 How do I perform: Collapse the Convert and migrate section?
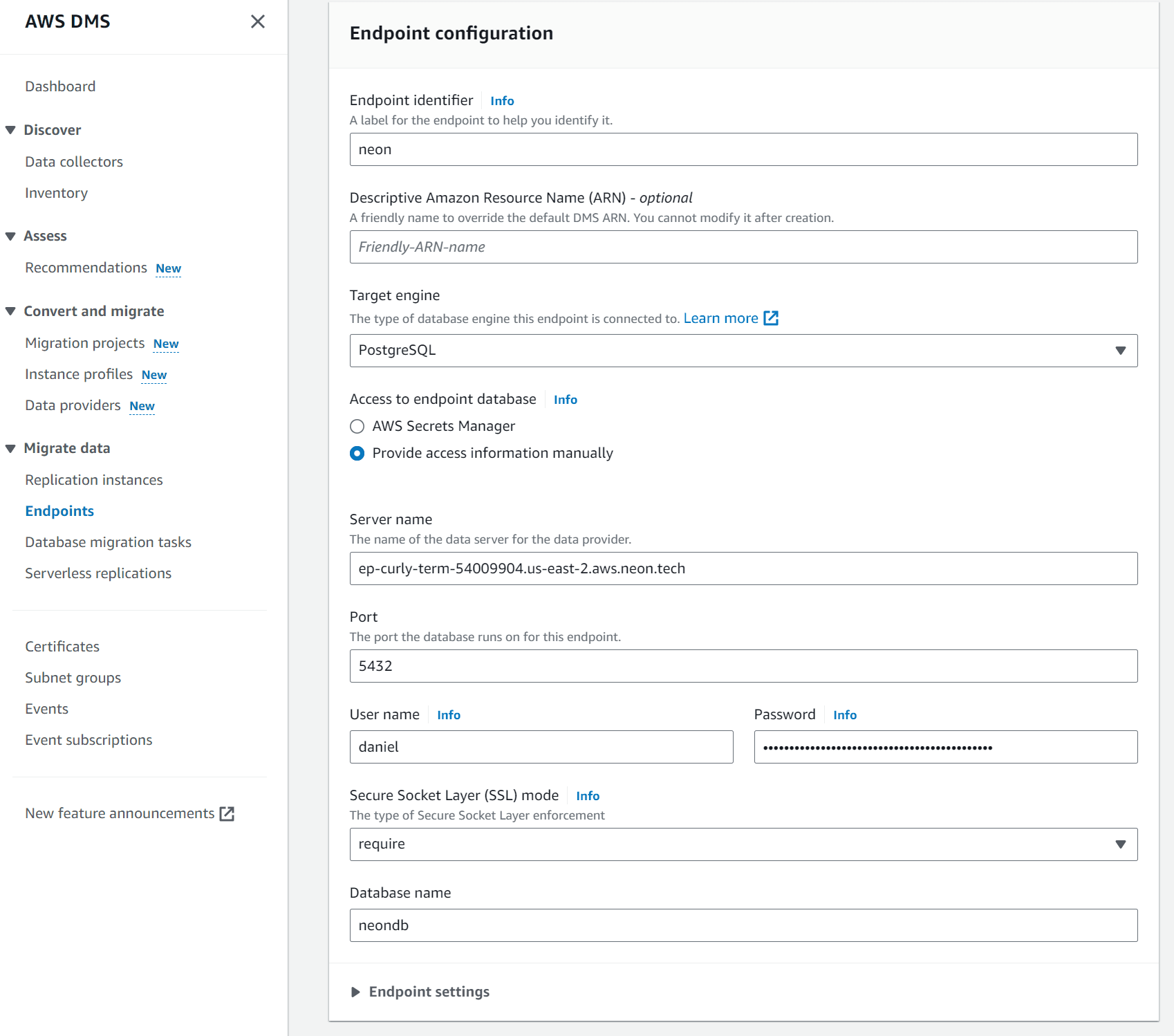point(10,311)
